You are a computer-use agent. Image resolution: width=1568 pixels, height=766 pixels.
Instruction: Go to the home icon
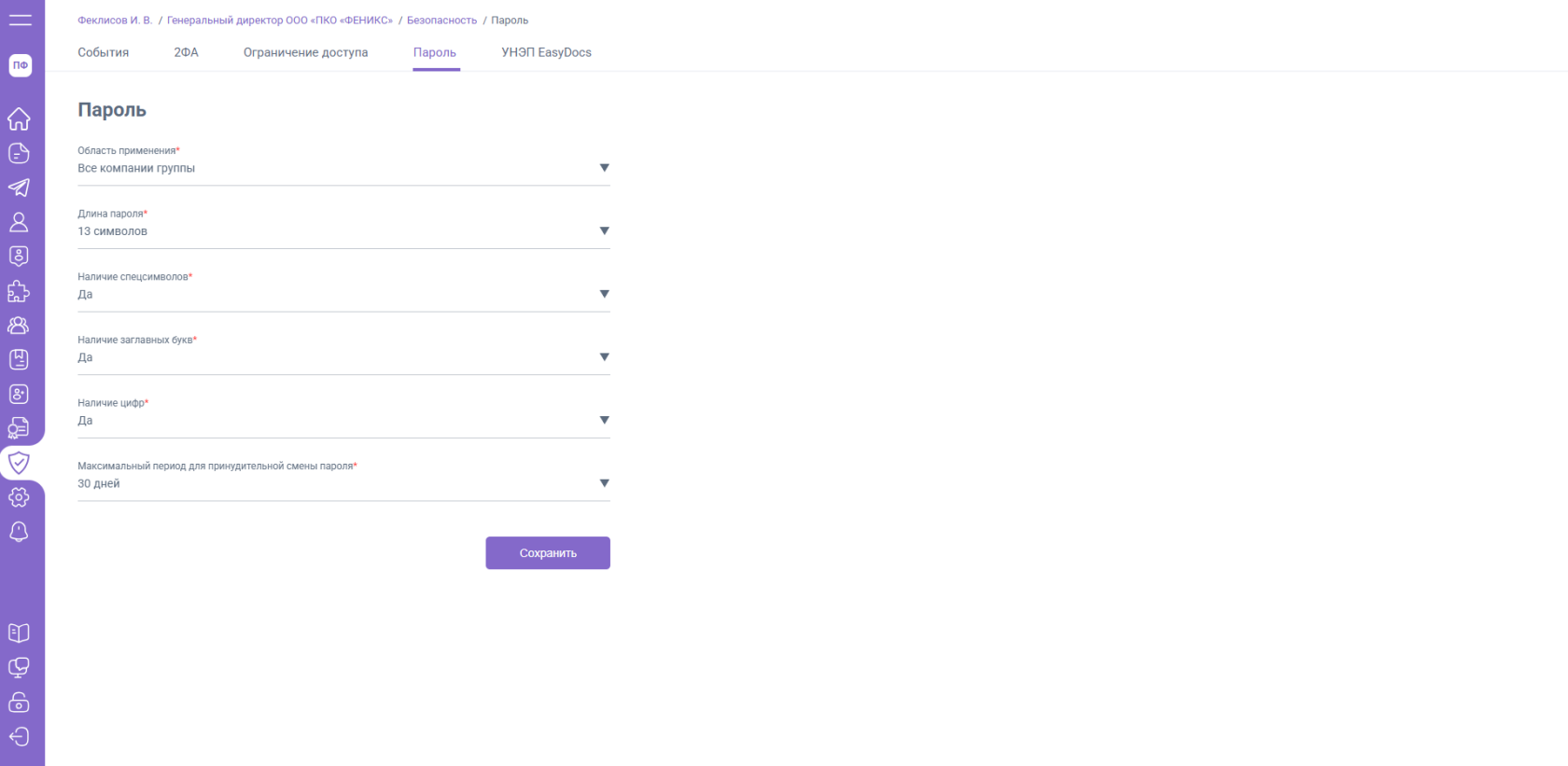coord(19,119)
